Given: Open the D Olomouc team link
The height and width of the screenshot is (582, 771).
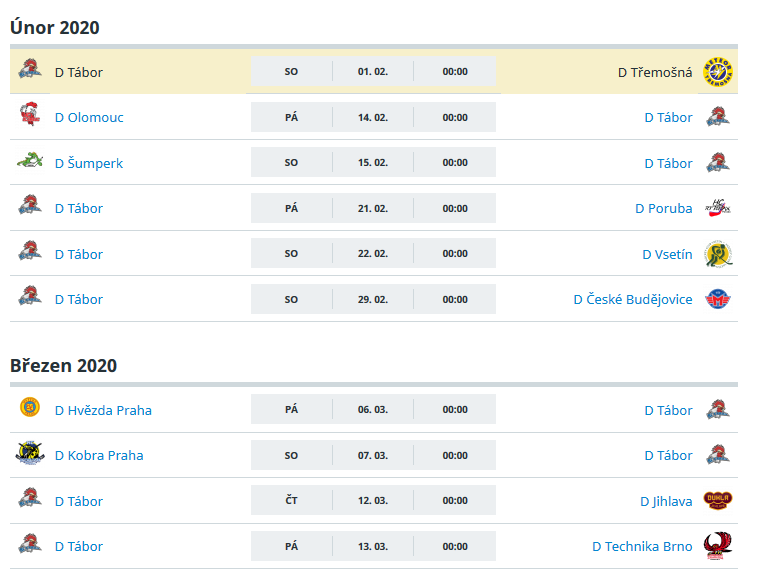Looking at the screenshot, I should click(x=89, y=117).
